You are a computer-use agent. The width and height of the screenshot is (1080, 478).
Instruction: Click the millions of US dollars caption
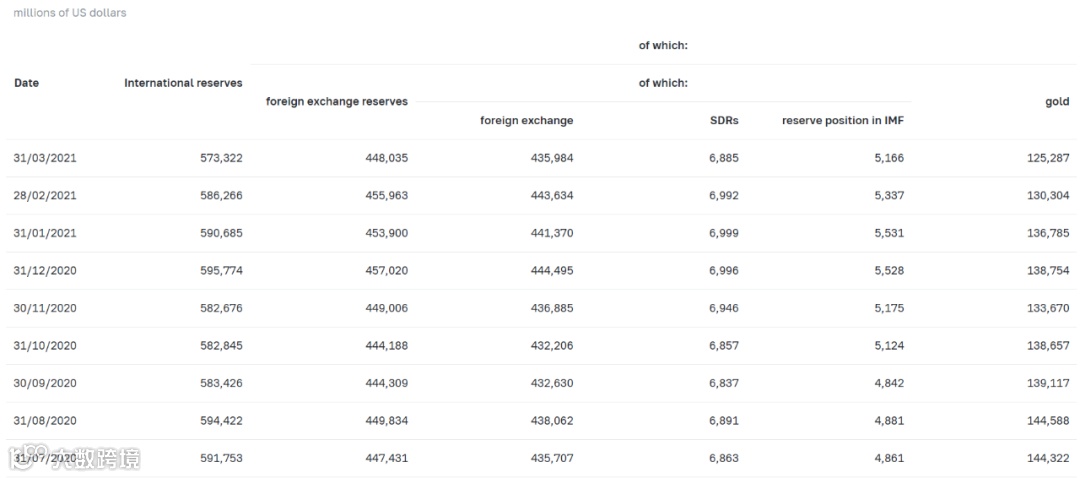click(70, 13)
